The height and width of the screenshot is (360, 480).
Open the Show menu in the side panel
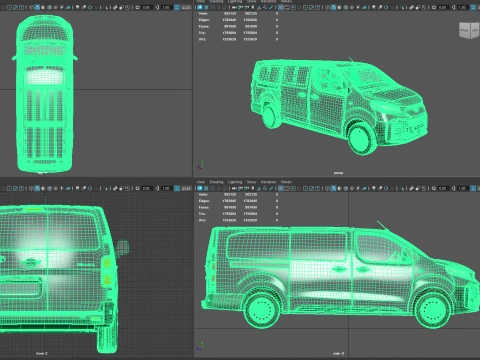pyautogui.click(x=251, y=182)
